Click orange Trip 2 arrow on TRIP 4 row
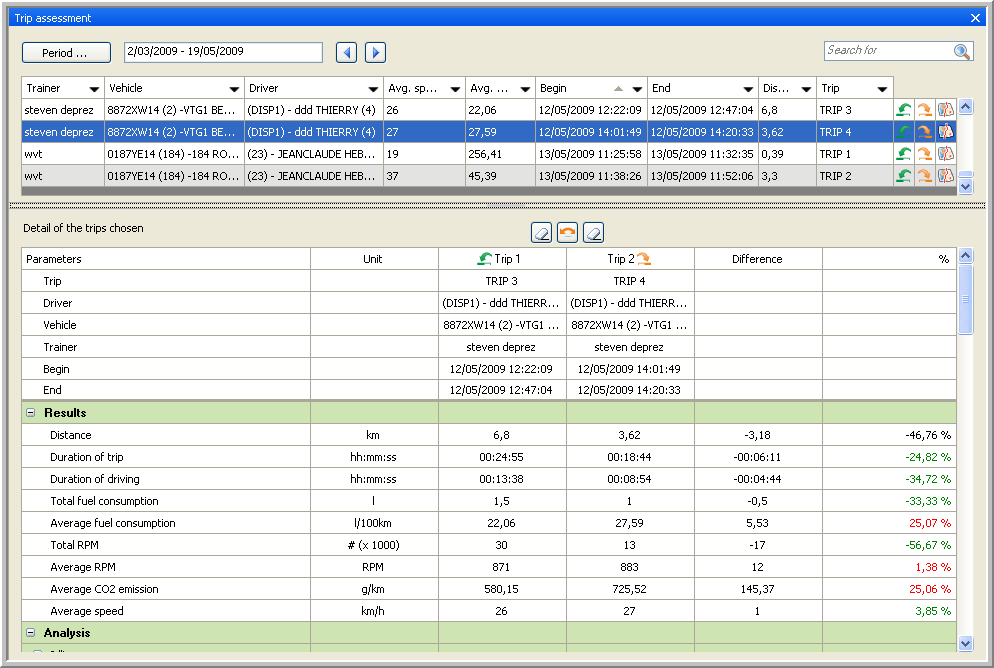This screenshot has height=668, width=994. coord(925,132)
